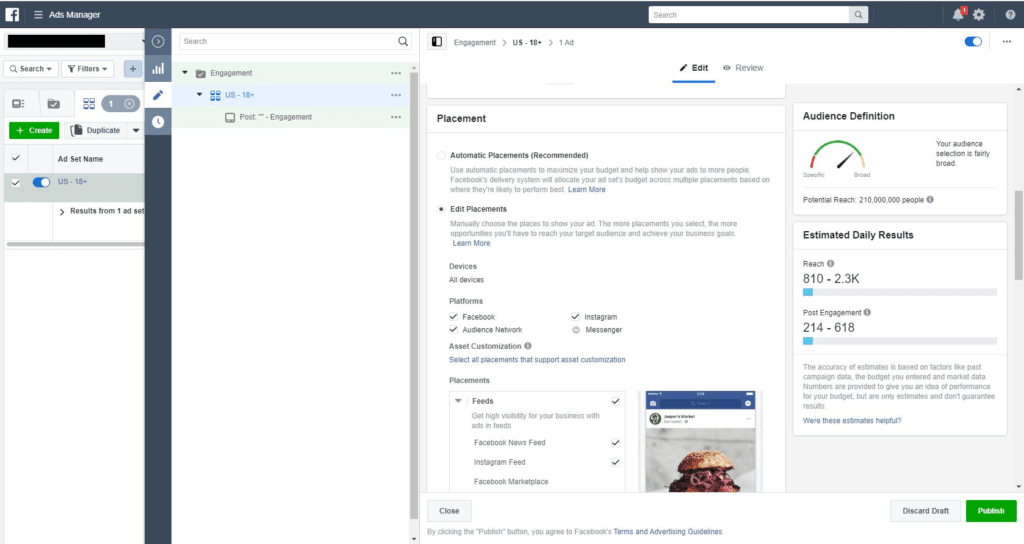Click the green Create button
Viewport: 1024px width, 544px height.
(34, 131)
